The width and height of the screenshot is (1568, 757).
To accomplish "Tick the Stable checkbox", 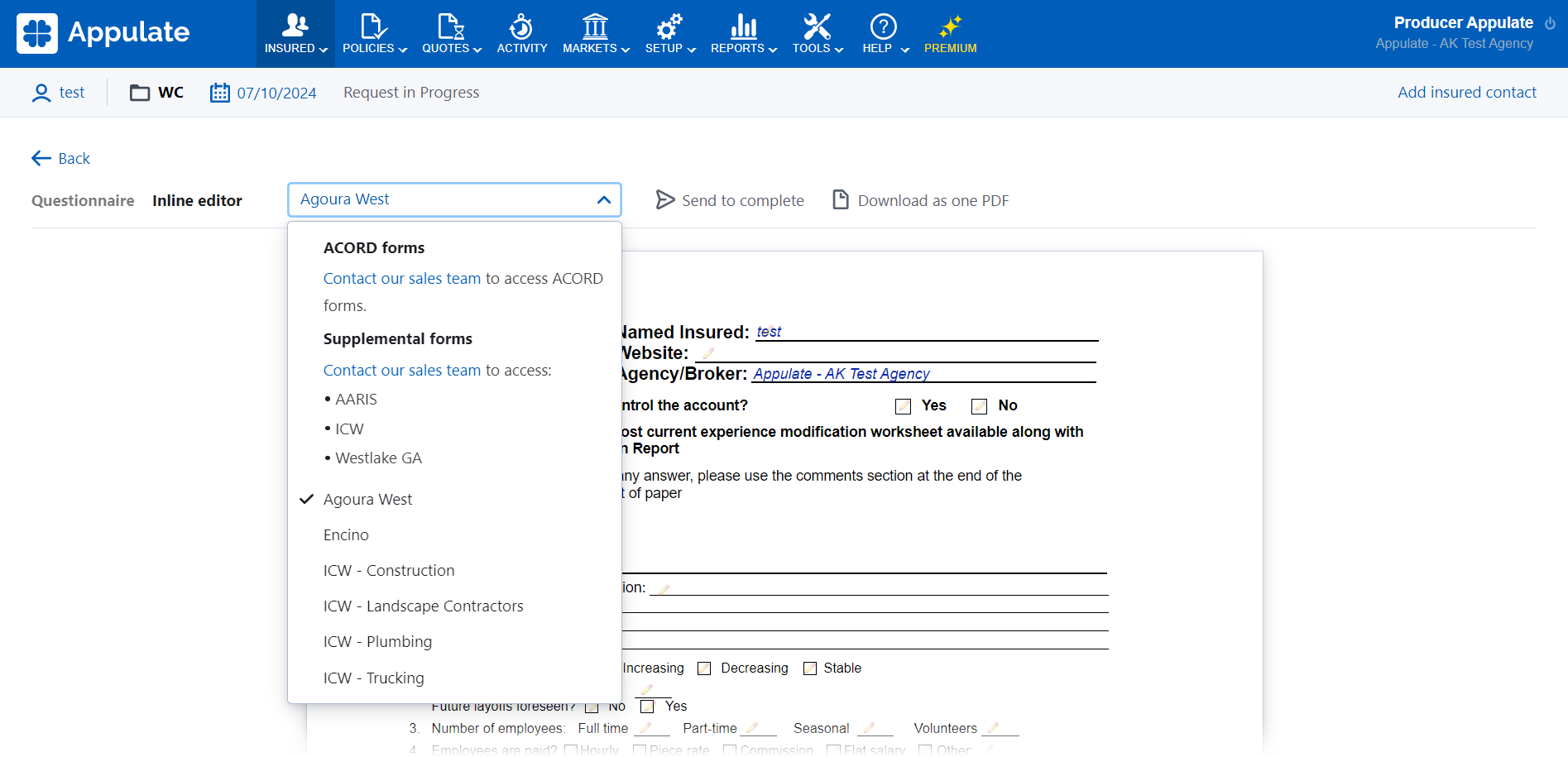I will 810,668.
